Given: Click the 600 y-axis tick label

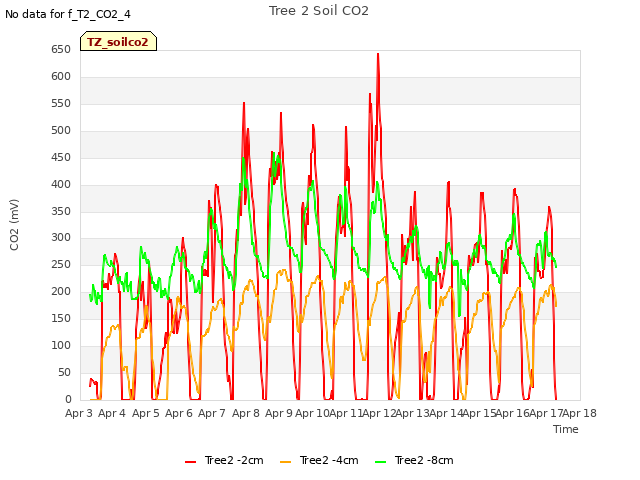Looking at the screenshot, I should point(61,77).
